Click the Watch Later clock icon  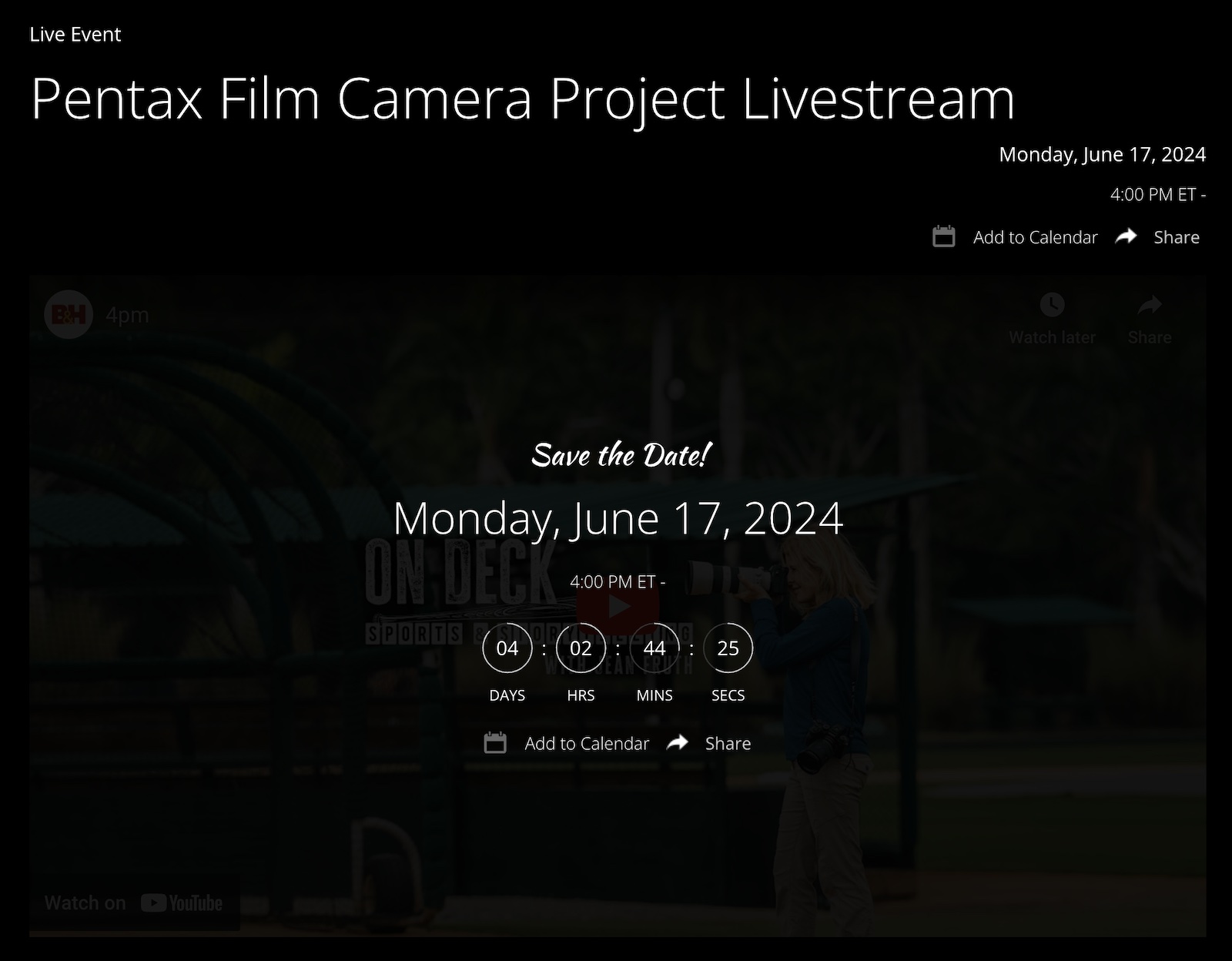pos(1052,306)
